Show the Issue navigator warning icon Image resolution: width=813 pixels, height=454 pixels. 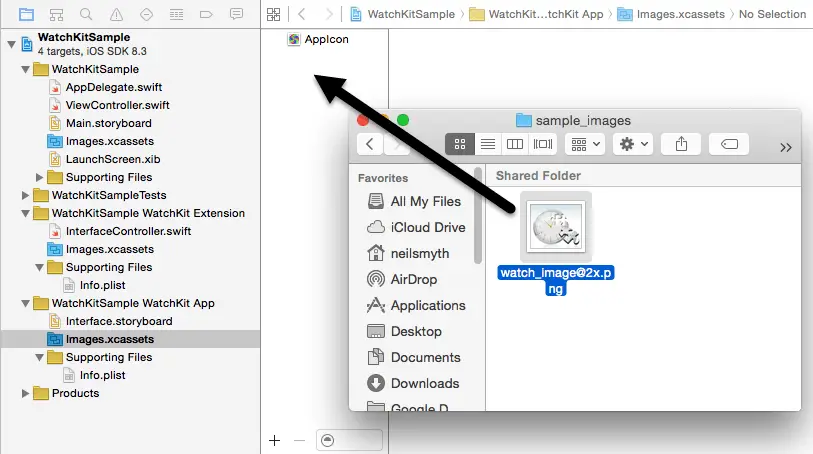tap(117, 14)
